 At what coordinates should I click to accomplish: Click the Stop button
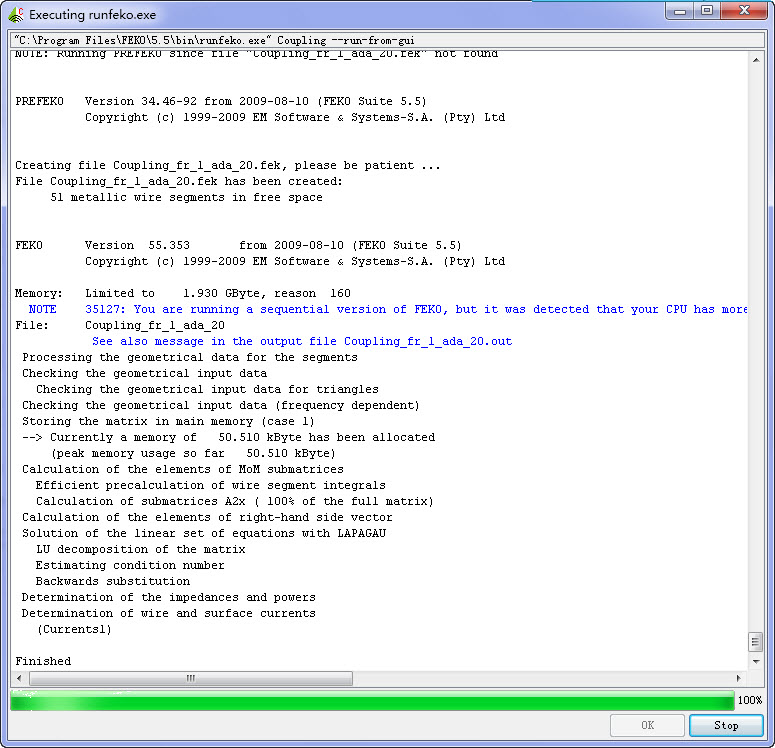(x=726, y=725)
